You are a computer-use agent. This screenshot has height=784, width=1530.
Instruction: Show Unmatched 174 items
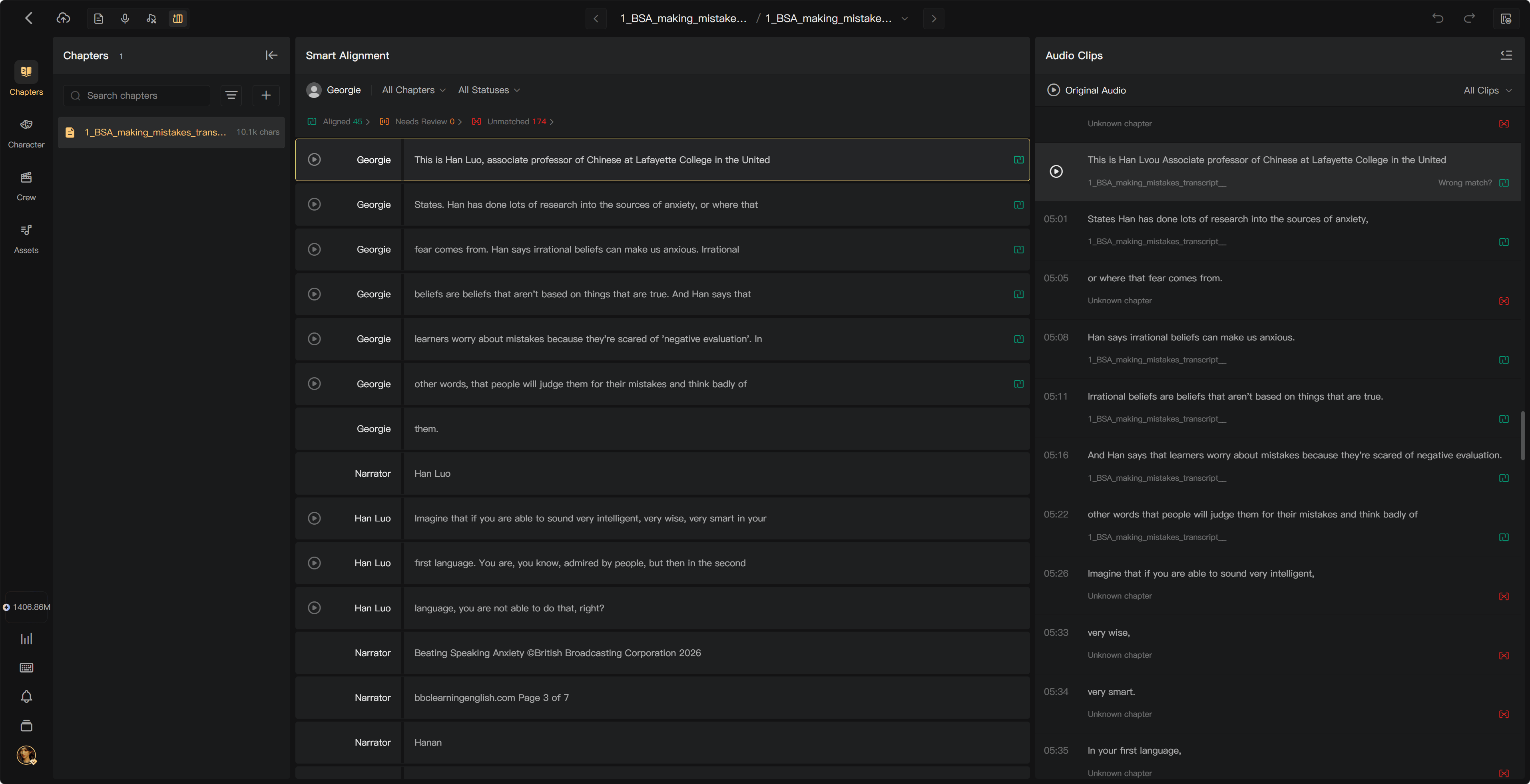click(x=513, y=122)
